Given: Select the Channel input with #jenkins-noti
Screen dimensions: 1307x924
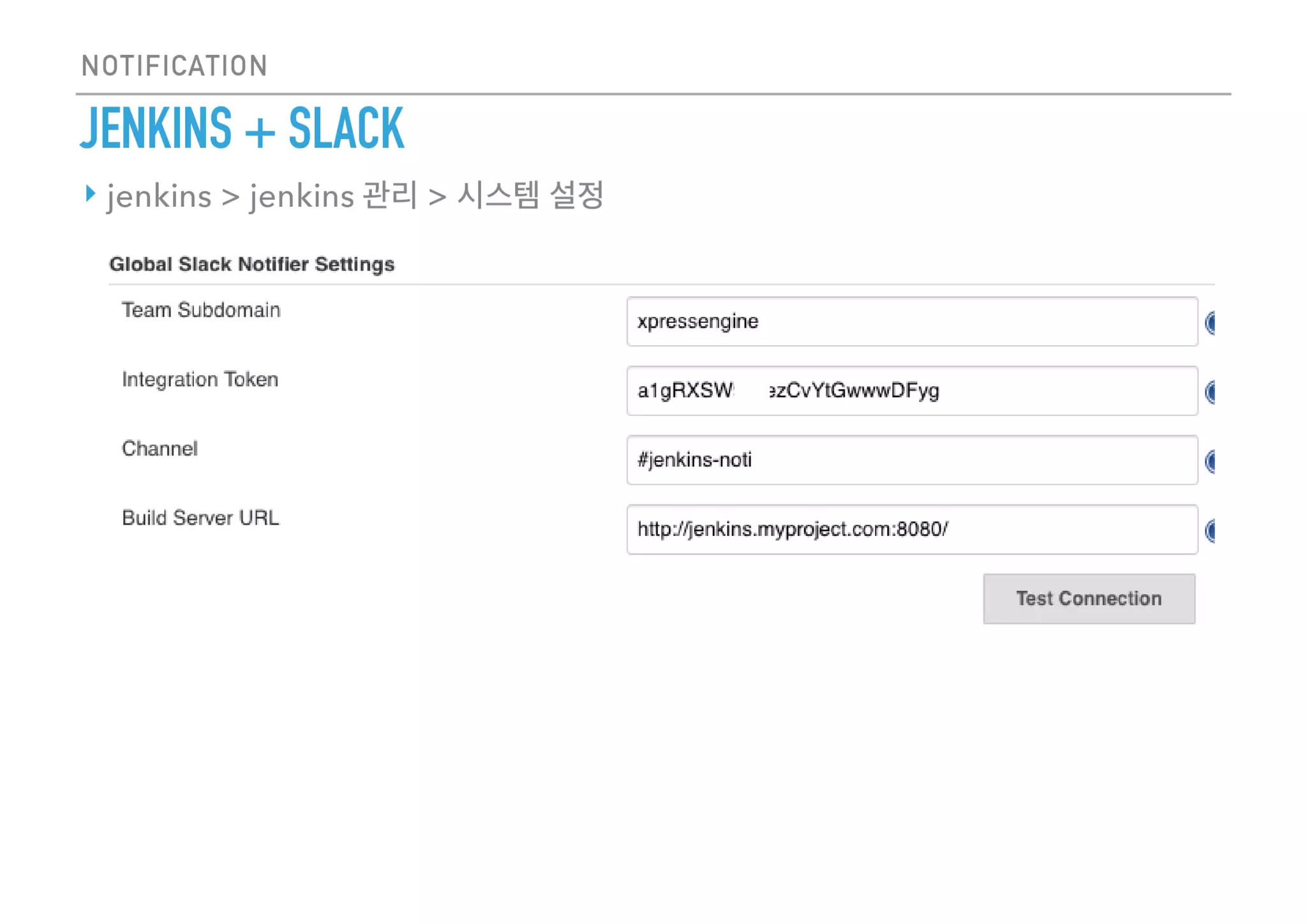Looking at the screenshot, I should coord(912,460).
